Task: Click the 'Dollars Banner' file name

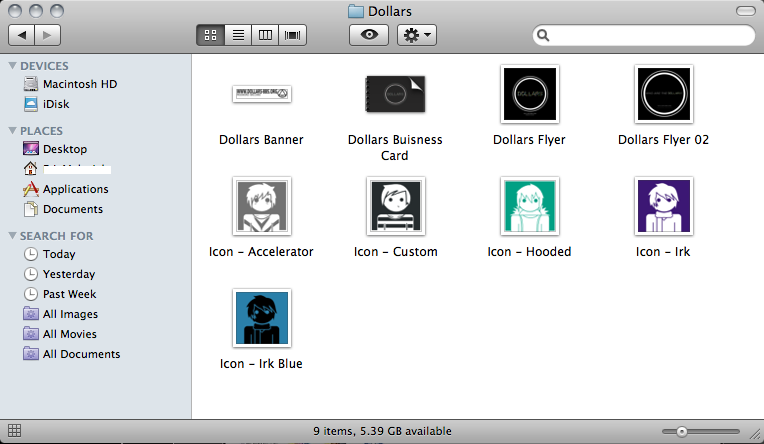Action: pyautogui.click(x=261, y=139)
